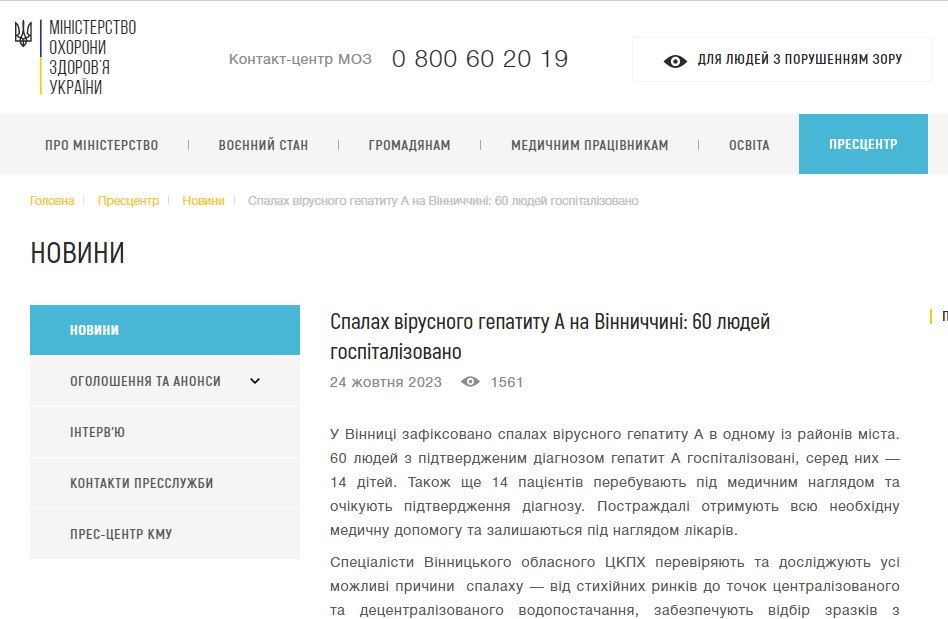Open the 'Воєнний стан' menu item
Image resolution: width=948 pixels, height=619 pixels.
[x=263, y=145]
